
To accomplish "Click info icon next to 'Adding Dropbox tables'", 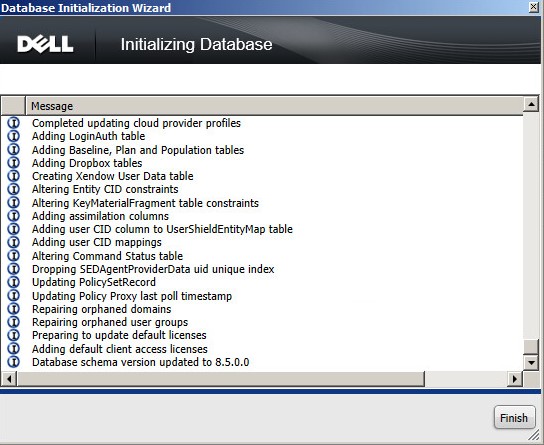I will (14, 163).
